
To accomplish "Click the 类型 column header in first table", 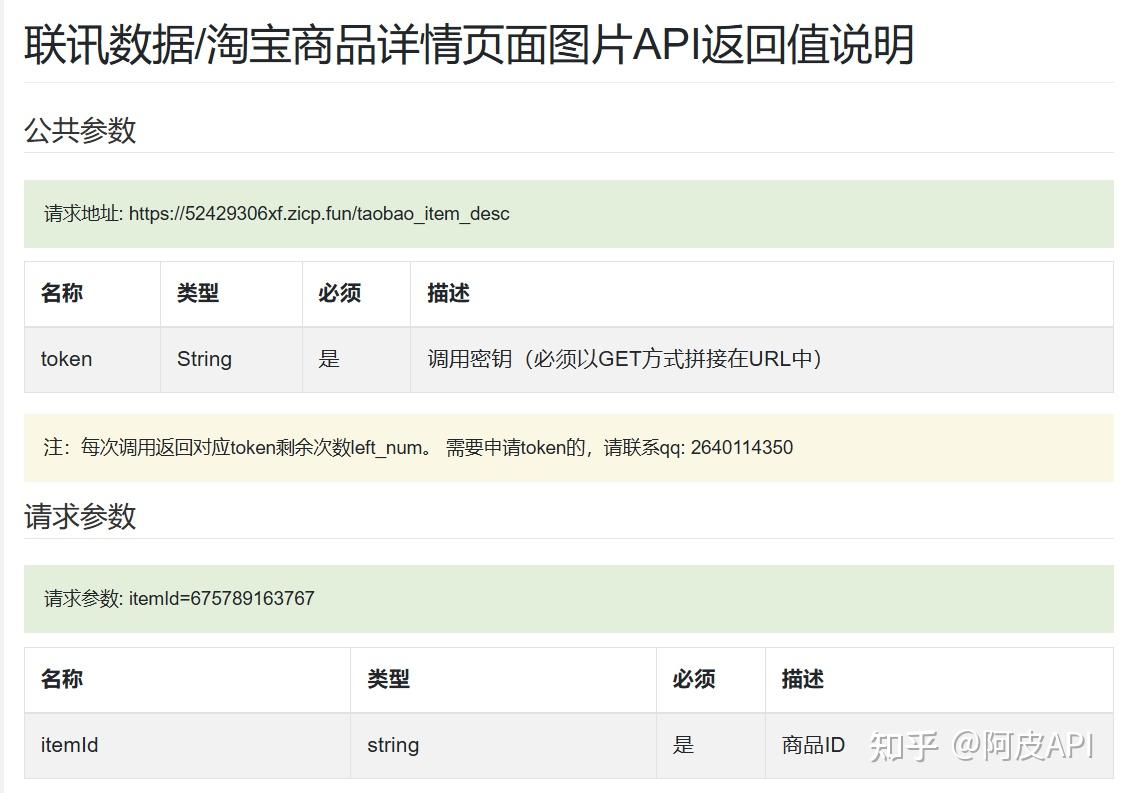I will tap(204, 293).
